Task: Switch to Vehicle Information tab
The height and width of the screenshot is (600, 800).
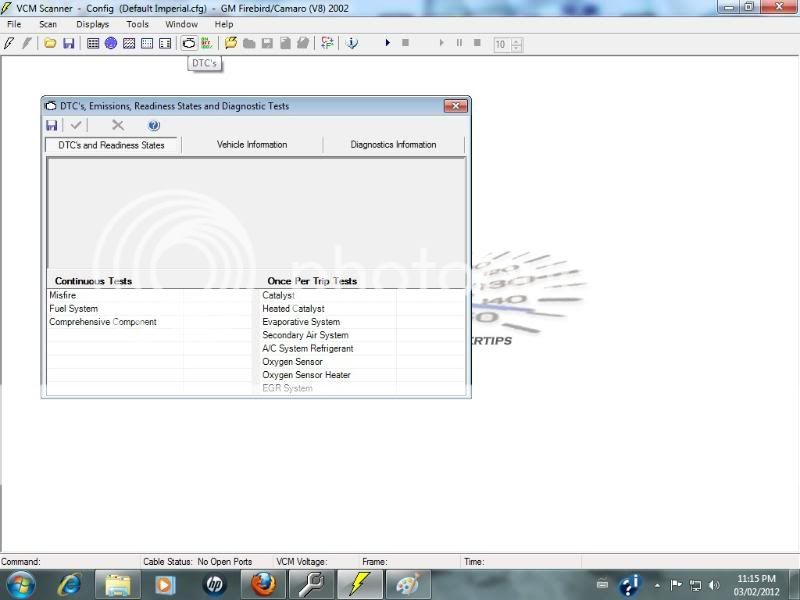Action: click(252, 145)
